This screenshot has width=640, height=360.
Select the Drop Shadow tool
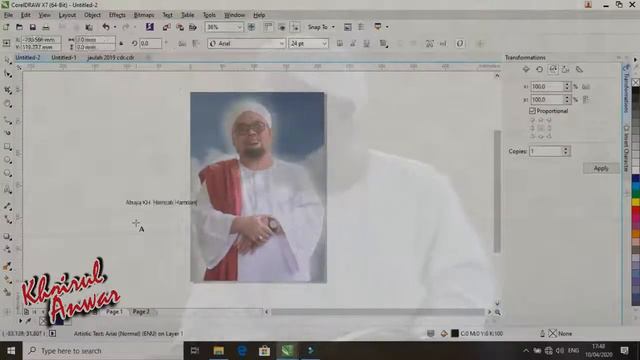point(8,236)
